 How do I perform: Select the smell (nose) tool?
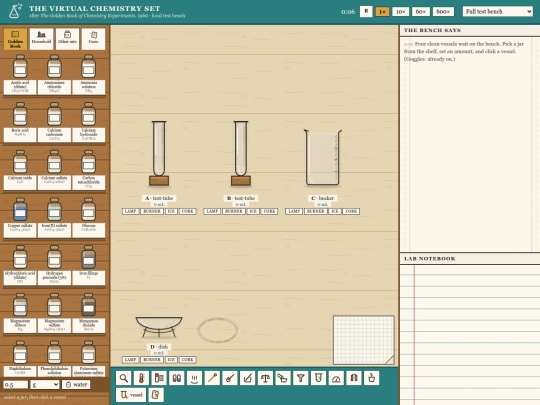click(194, 378)
